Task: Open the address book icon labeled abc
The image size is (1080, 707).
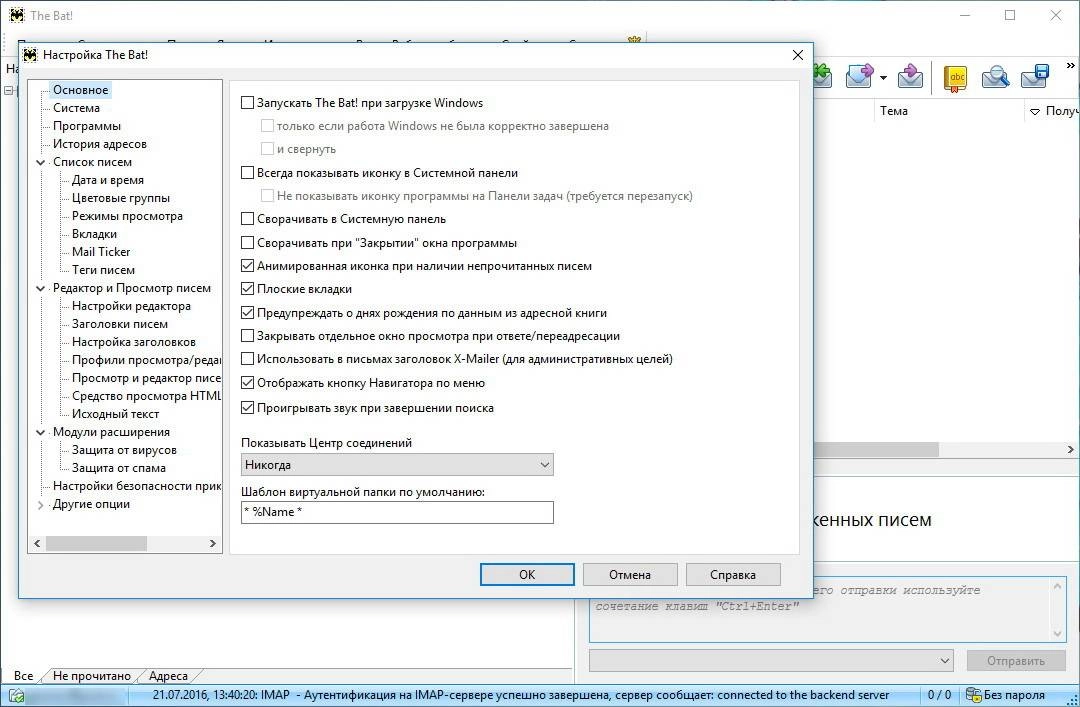Action: 956,77
